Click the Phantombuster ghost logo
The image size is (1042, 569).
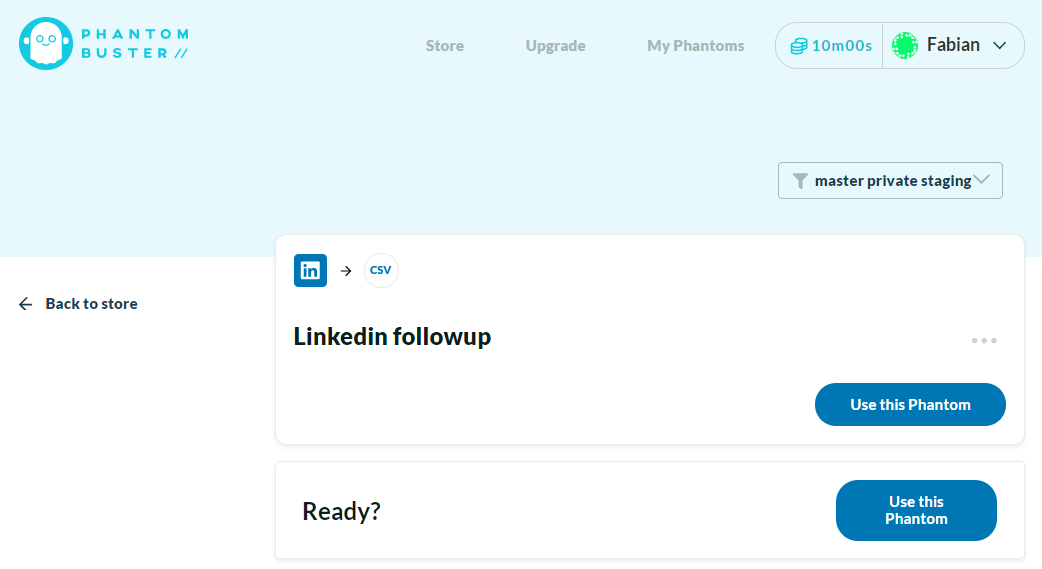click(46, 44)
